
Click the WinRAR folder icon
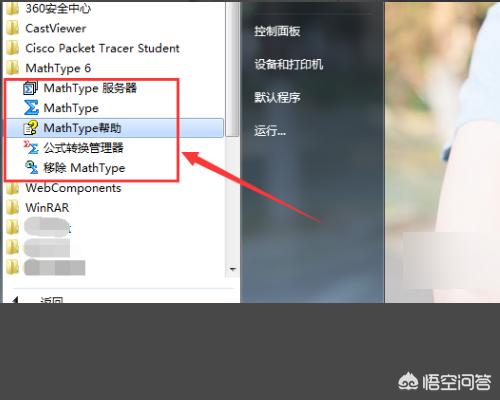pyautogui.click(x=13, y=208)
